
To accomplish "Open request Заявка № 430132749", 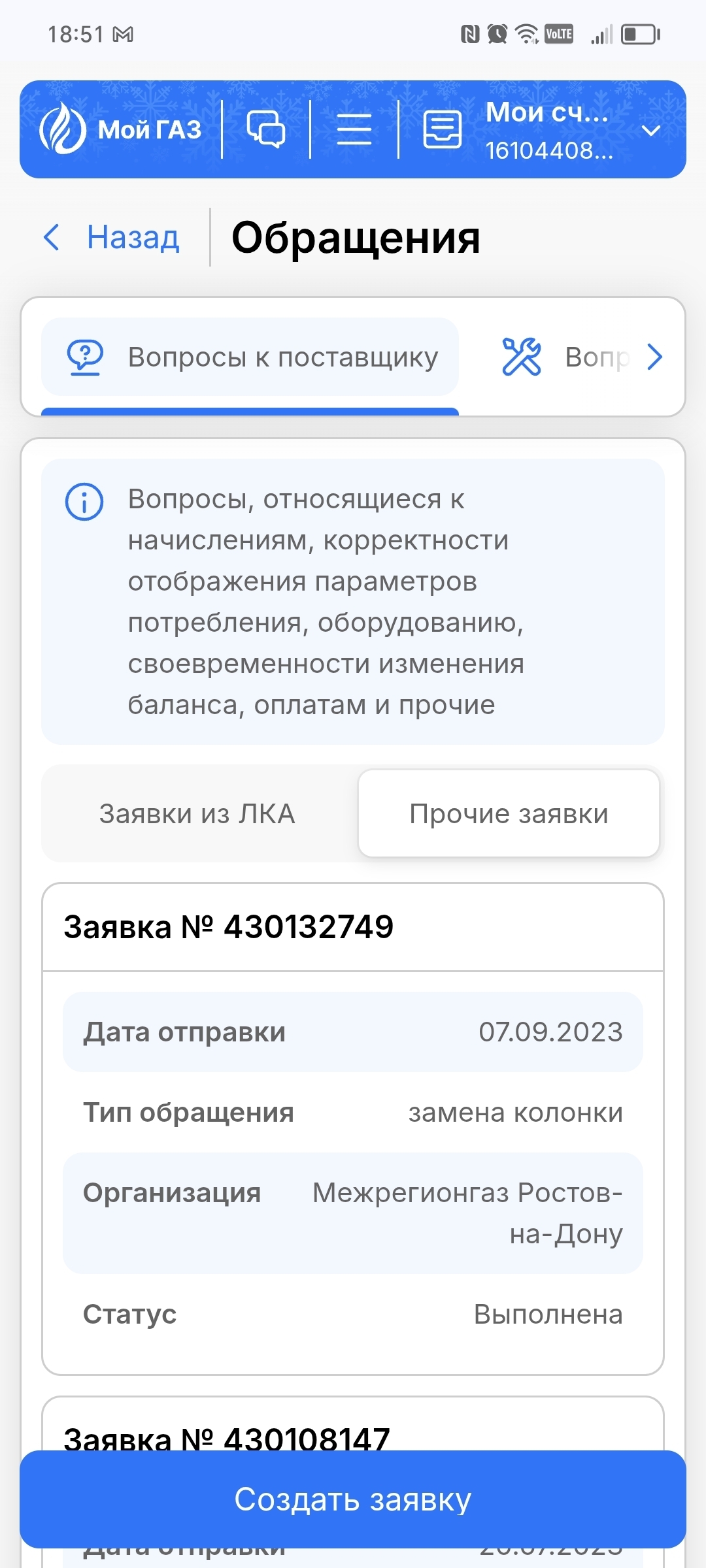I will click(229, 926).
